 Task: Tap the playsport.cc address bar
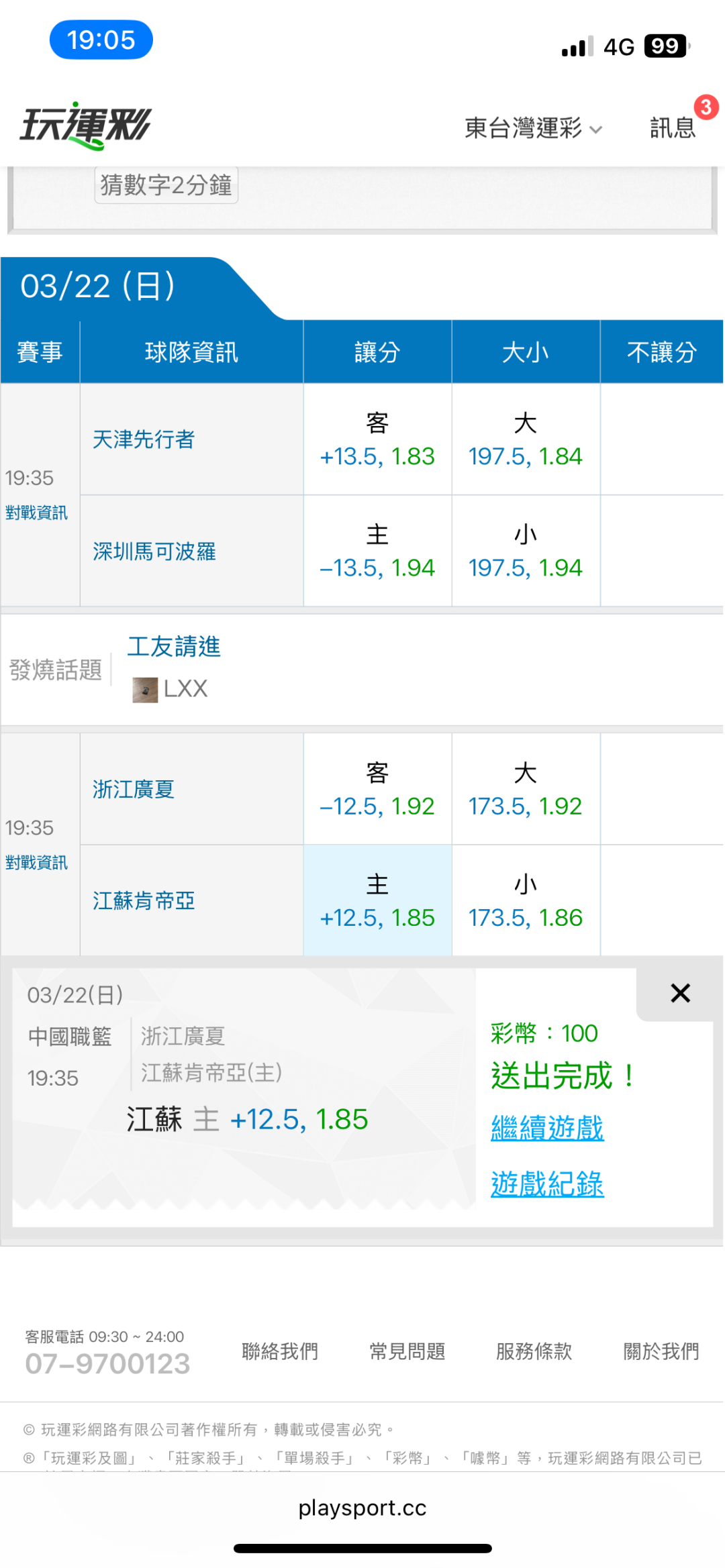pos(362,1508)
